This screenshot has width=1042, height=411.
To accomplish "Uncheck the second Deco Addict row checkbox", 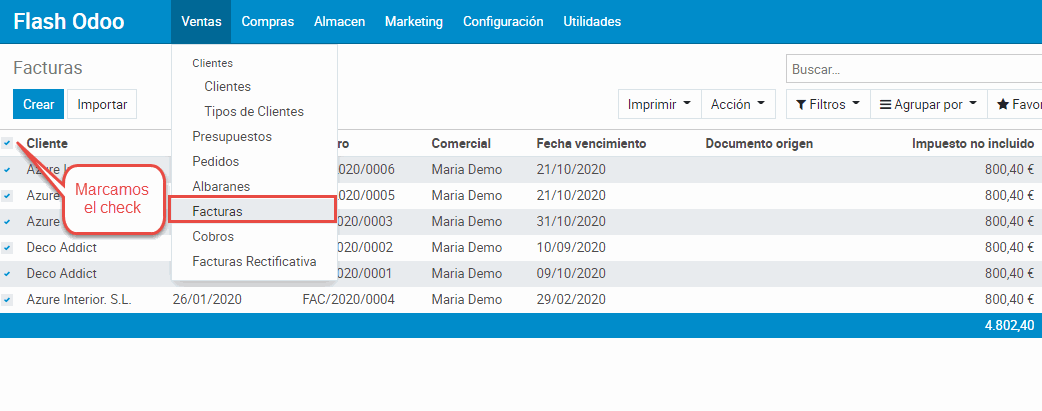I will (7, 273).
